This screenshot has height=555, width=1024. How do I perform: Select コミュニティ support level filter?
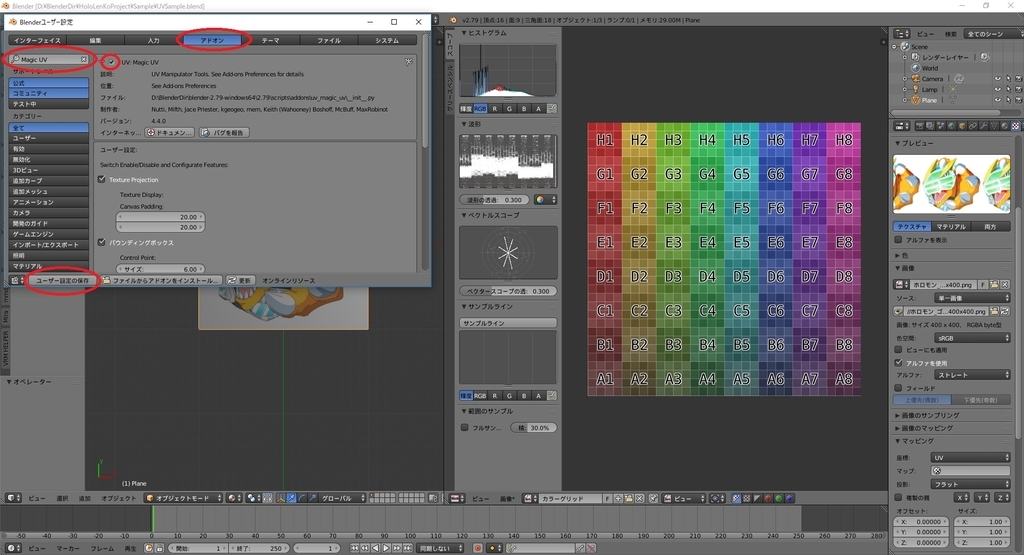point(49,93)
